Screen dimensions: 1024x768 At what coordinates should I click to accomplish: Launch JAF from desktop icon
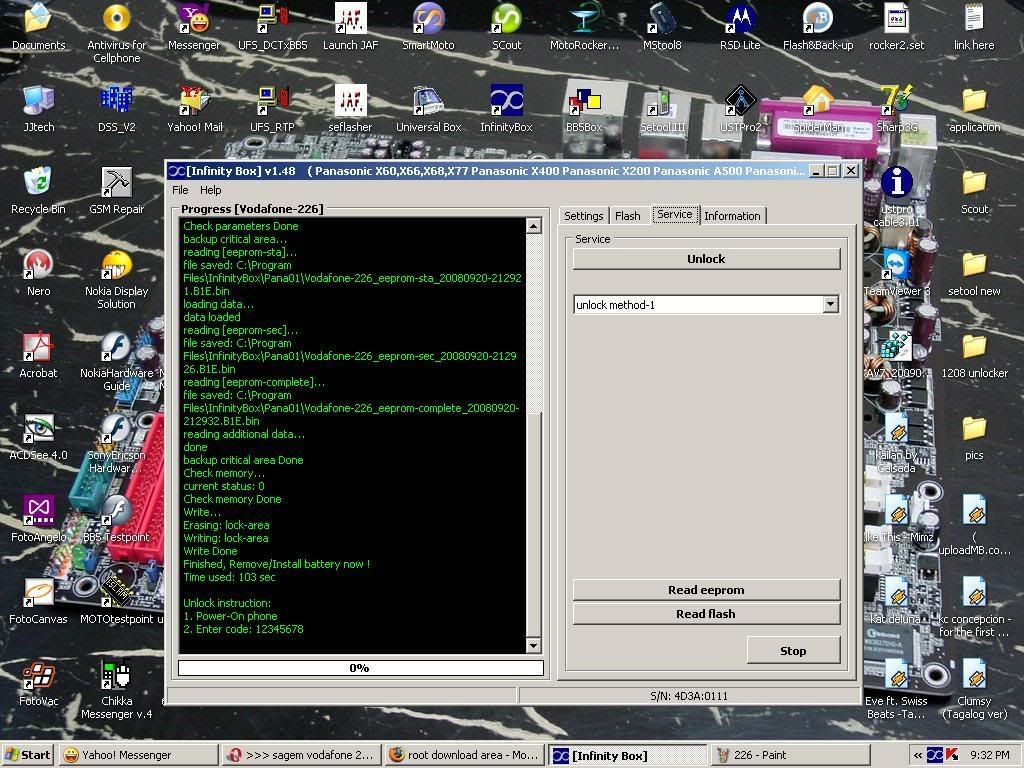point(350,19)
